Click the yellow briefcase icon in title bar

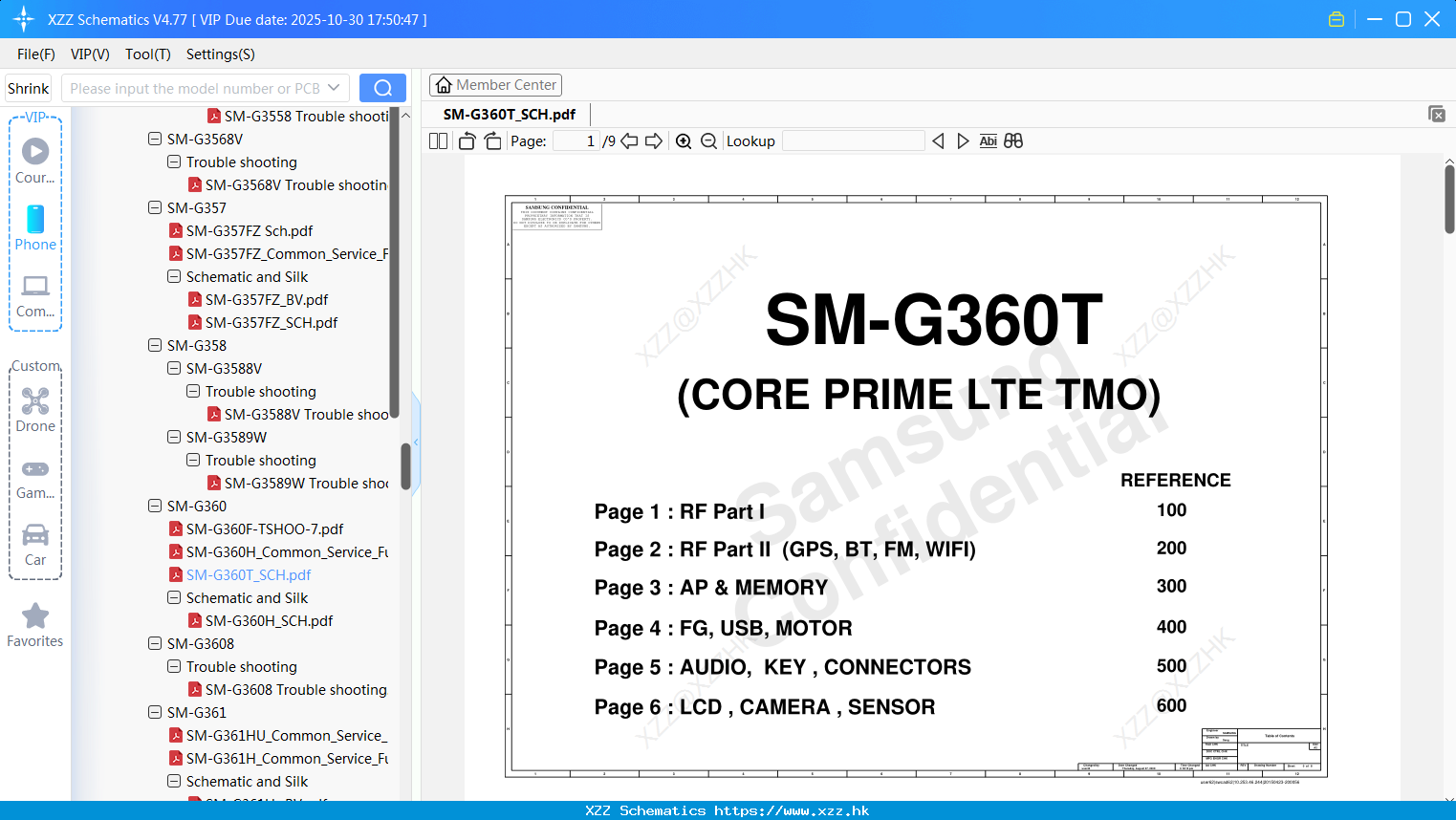[x=1336, y=19]
